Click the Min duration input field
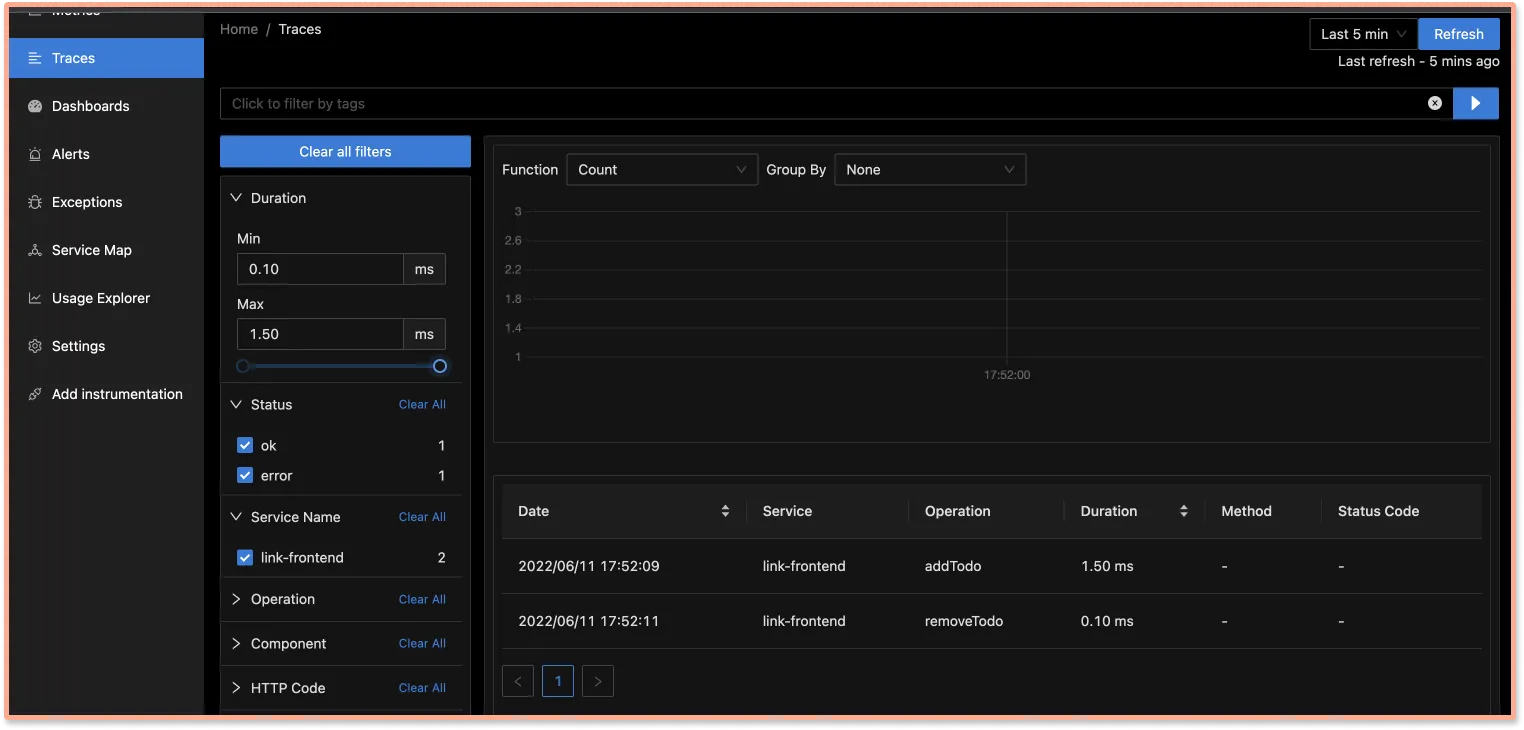This screenshot has width=1524, height=730. click(320, 269)
